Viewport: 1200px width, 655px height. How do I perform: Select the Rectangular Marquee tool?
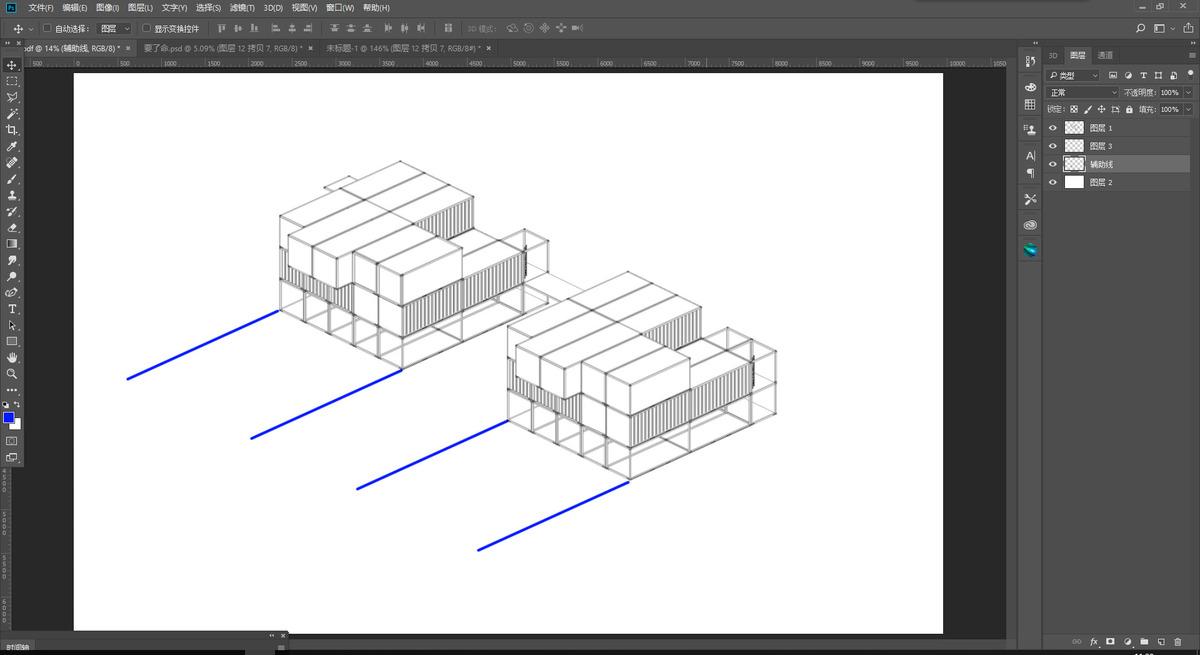12,81
